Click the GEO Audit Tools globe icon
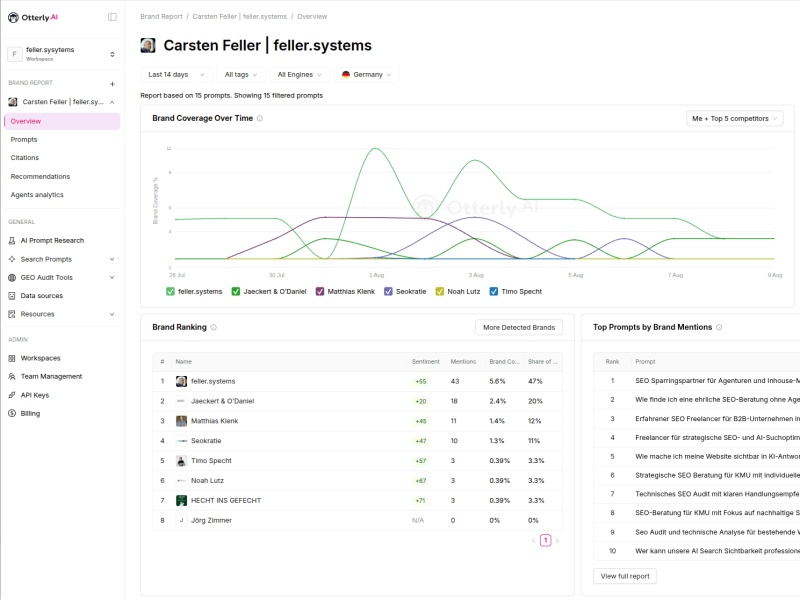Image resolution: width=800 pixels, height=600 pixels. click(12, 278)
